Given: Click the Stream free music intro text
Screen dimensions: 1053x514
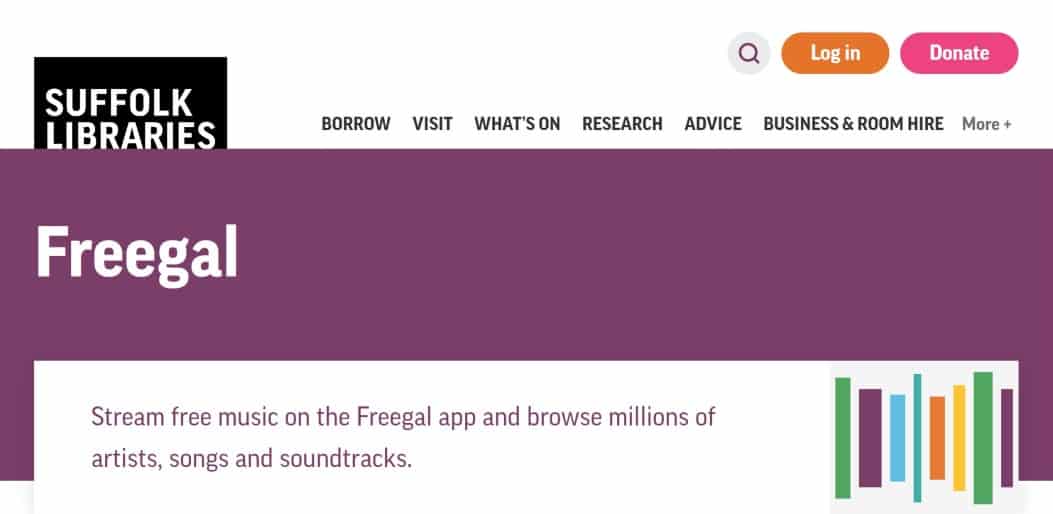Looking at the screenshot, I should point(403,437).
